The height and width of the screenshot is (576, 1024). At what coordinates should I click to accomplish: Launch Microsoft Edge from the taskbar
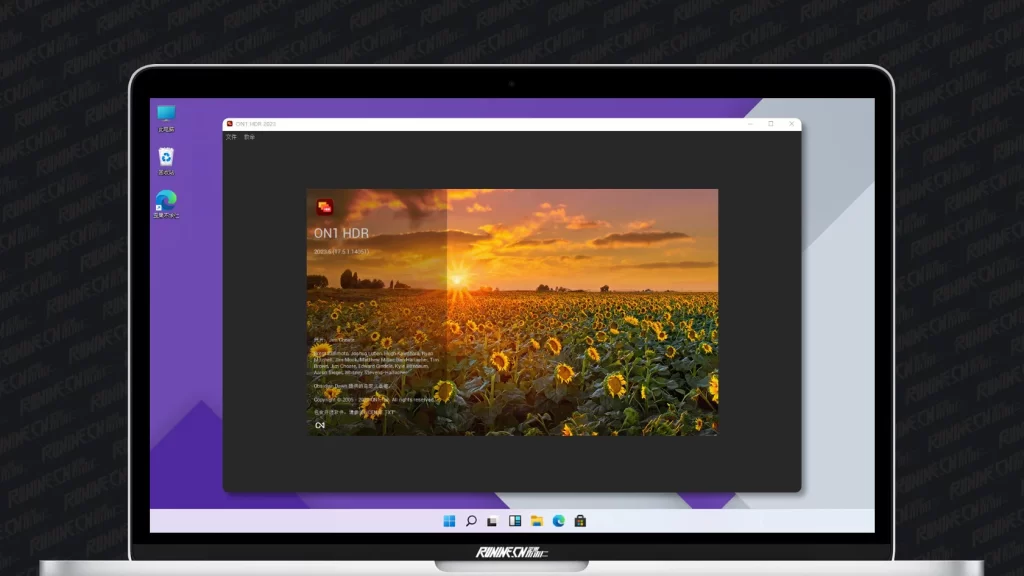tap(559, 521)
